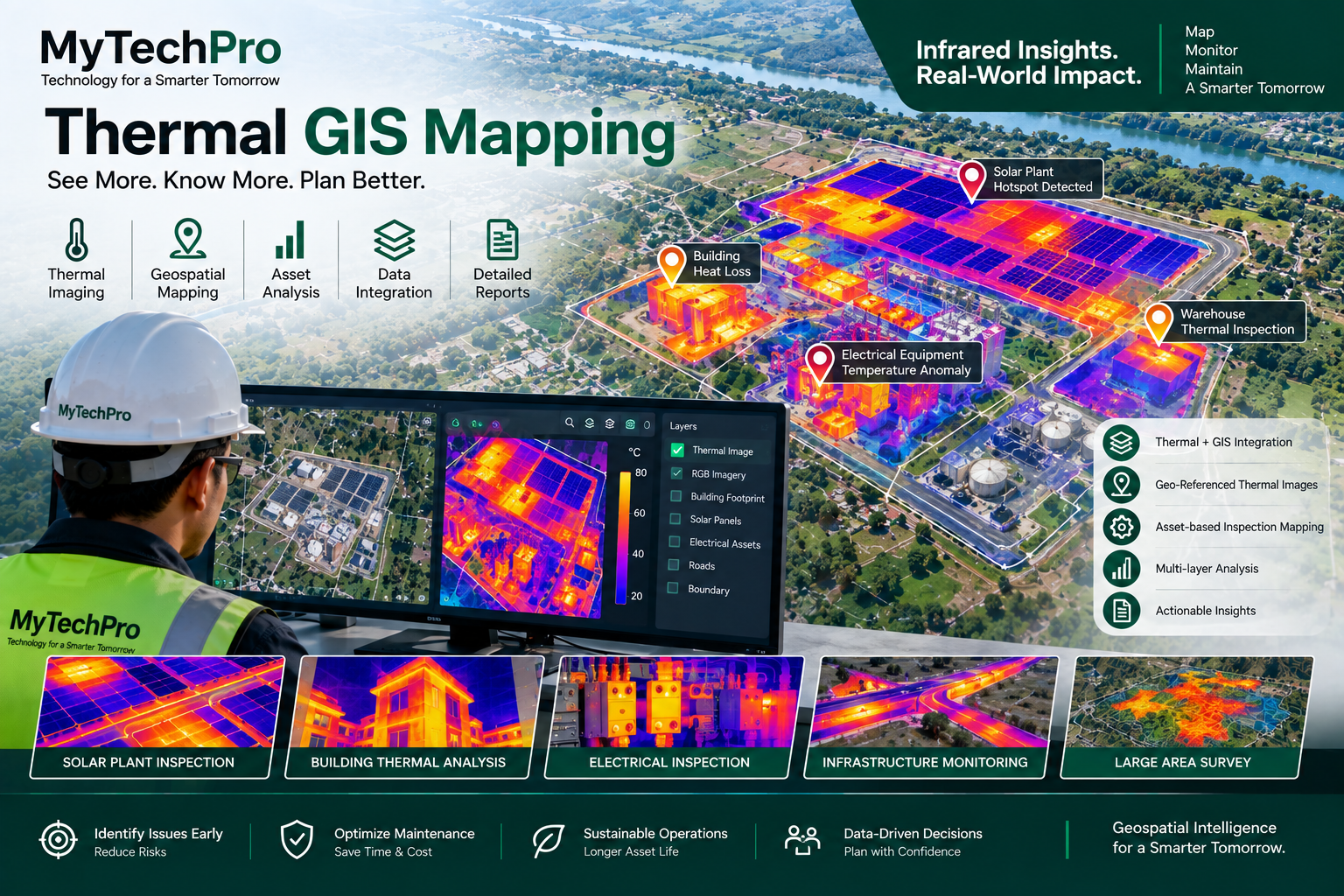Click the Detailed Reports document icon
Image resolution: width=1344 pixels, height=896 pixels.
502,240
